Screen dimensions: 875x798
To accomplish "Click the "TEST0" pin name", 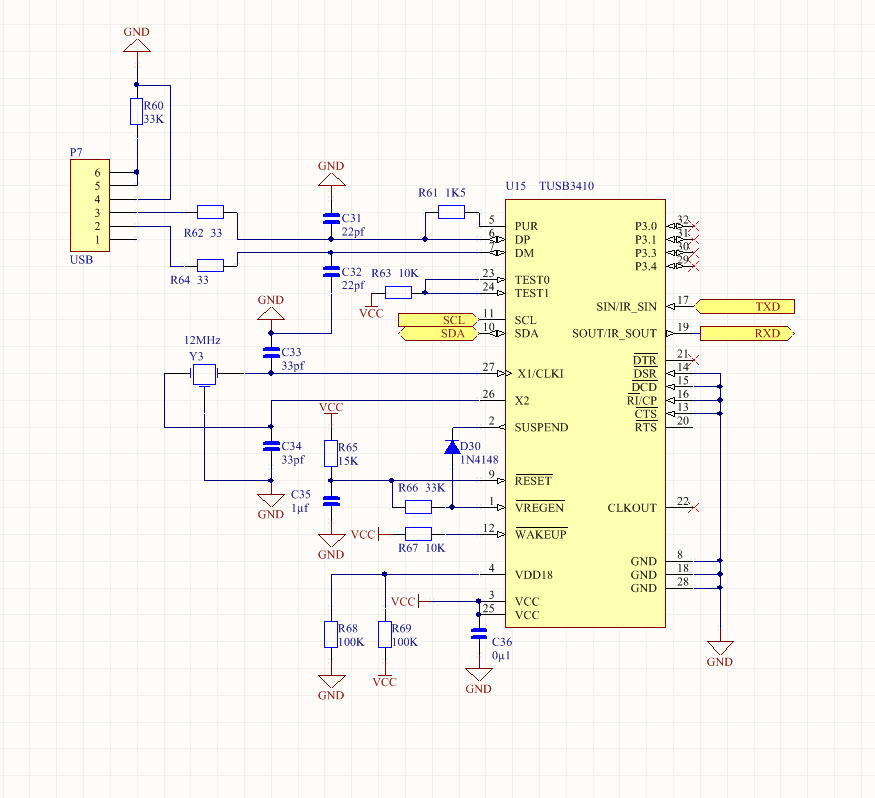I will tap(532, 280).
